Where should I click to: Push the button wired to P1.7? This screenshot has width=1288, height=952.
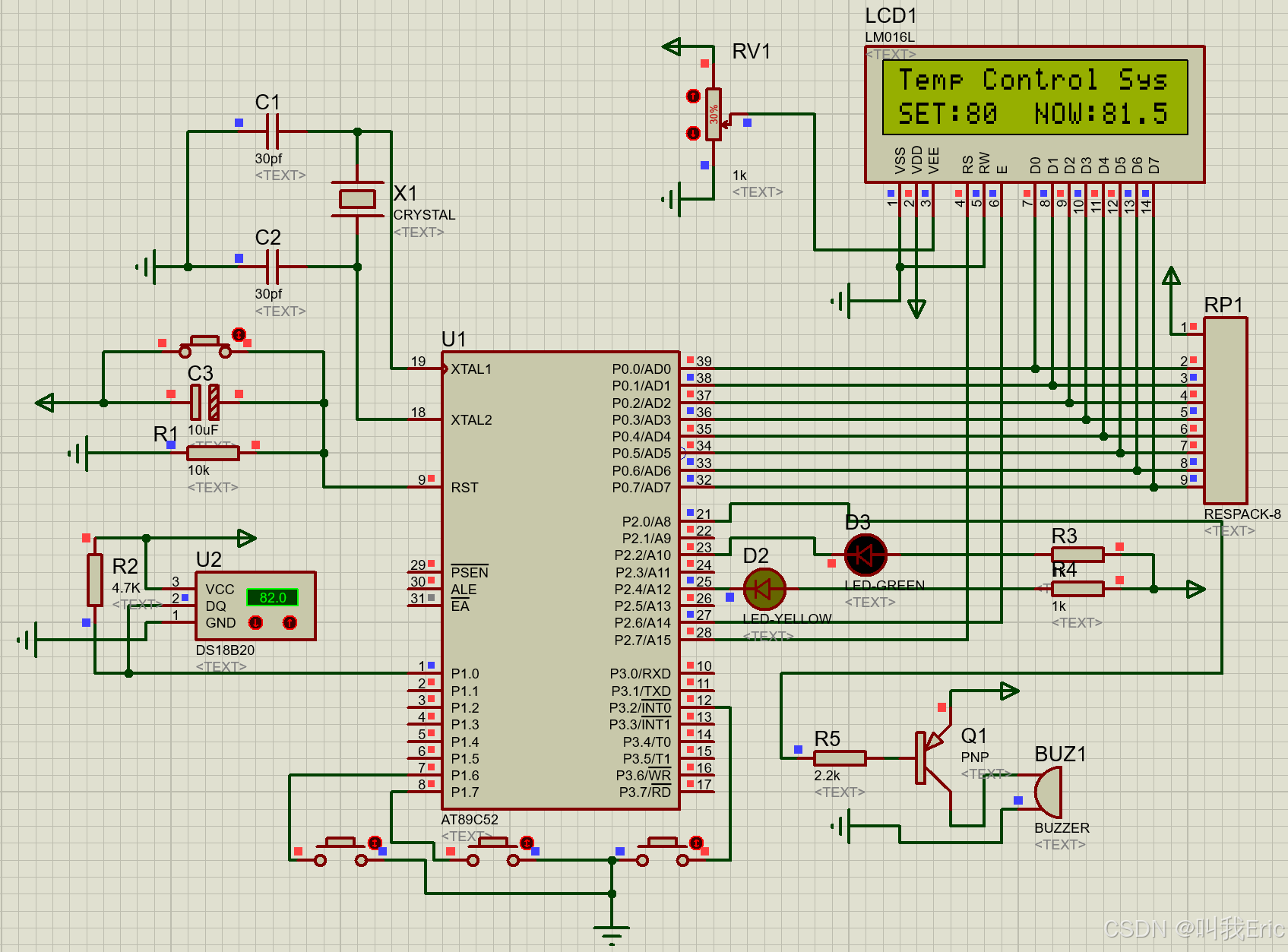point(492,852)
